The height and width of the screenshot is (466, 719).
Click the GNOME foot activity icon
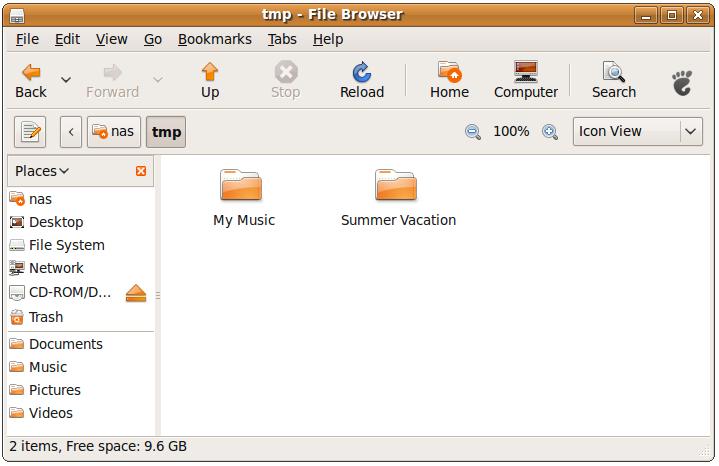click(x=682, y=83)
